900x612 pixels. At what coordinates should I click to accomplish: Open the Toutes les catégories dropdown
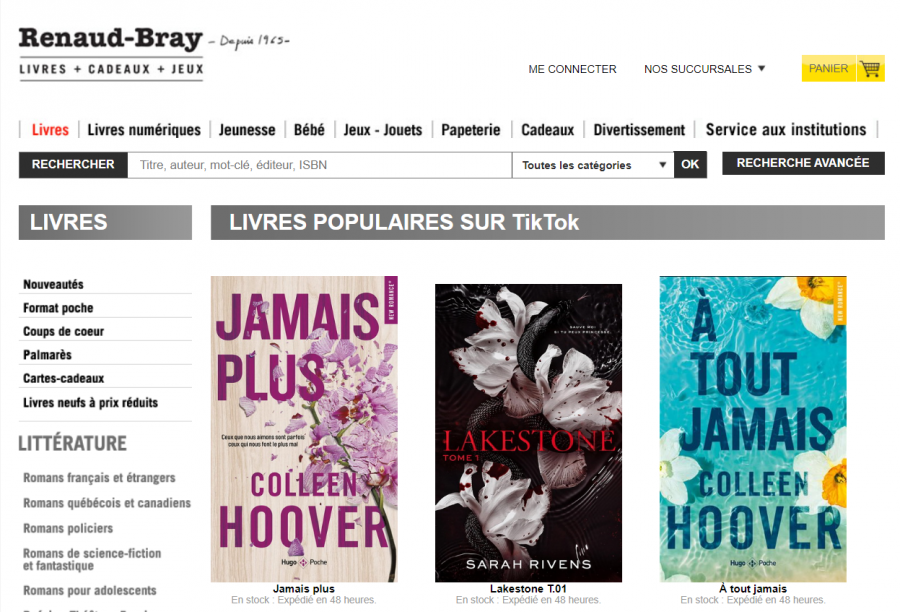coord(593,165)
